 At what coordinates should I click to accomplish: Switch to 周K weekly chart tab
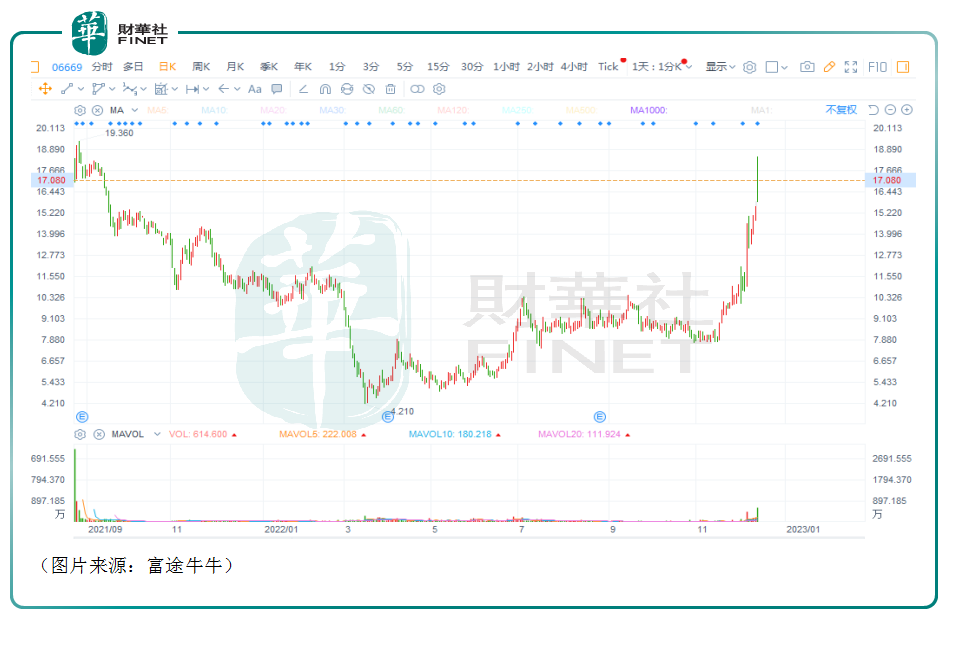201,67
